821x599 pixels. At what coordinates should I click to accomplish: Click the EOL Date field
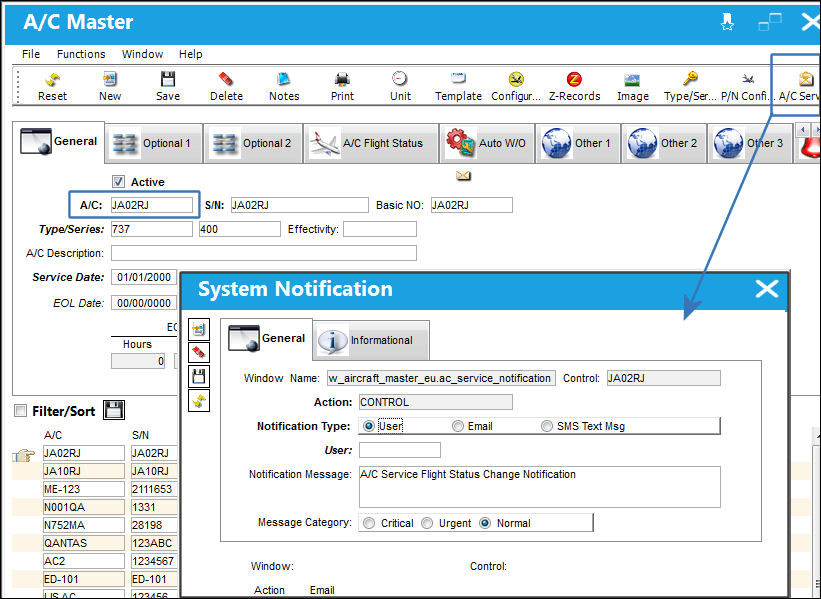pos(144,303)
